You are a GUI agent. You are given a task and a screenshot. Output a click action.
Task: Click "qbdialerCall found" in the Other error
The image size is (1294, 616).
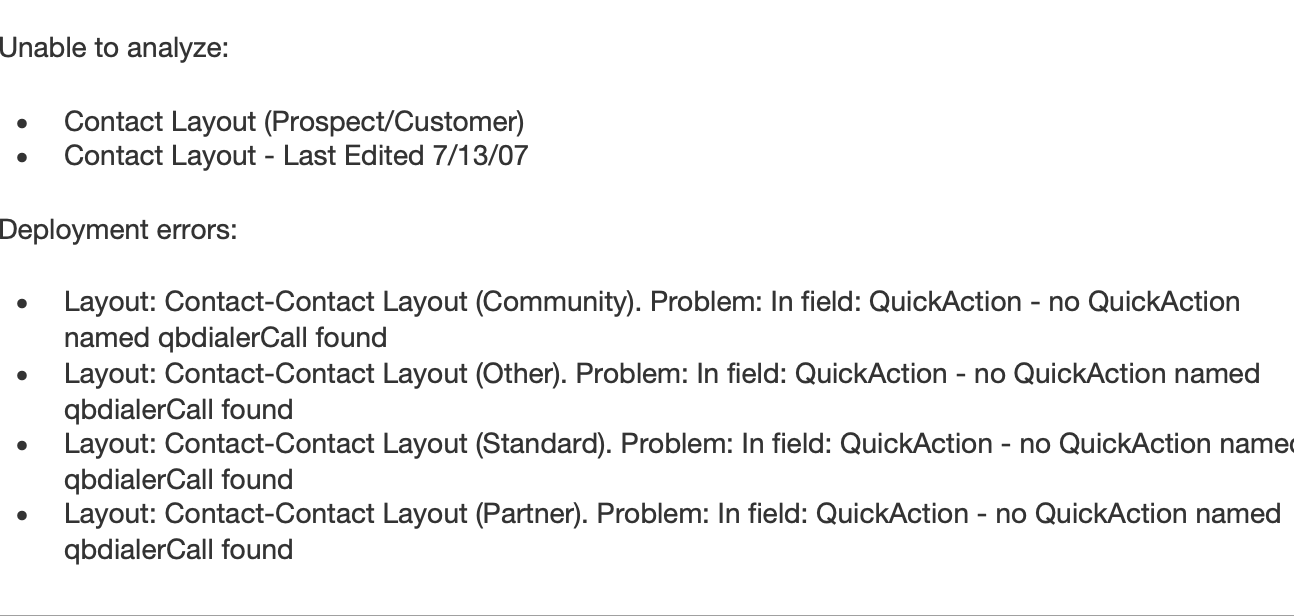tap(178, 409)
